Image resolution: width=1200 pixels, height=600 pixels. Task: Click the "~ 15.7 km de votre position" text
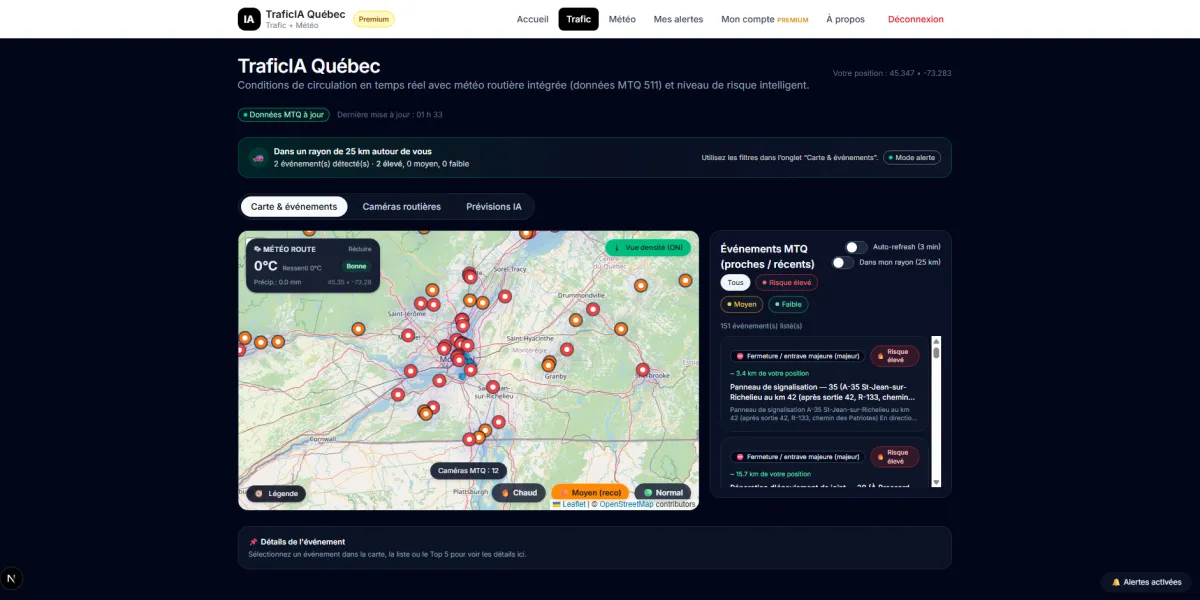[771, 474]
